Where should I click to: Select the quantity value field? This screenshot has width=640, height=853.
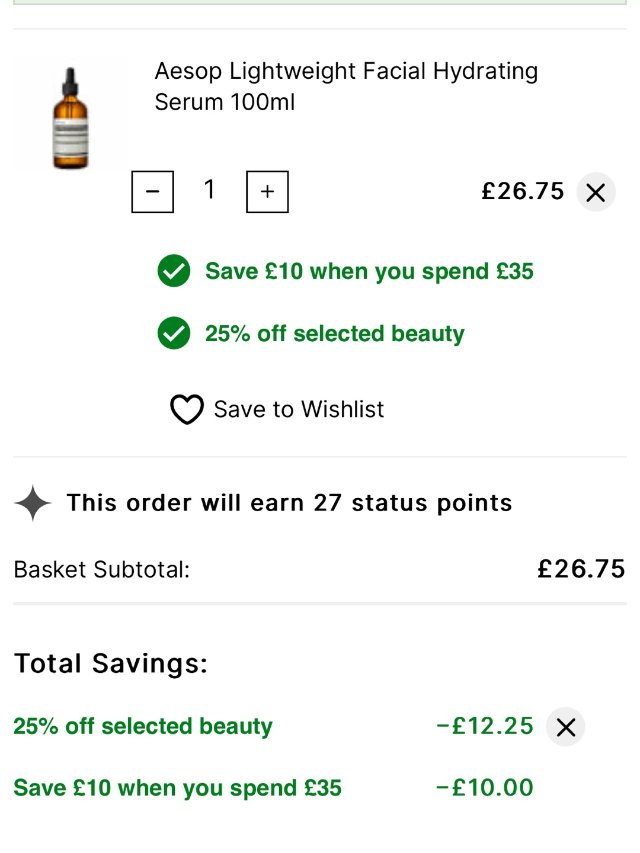coord(209,190)
